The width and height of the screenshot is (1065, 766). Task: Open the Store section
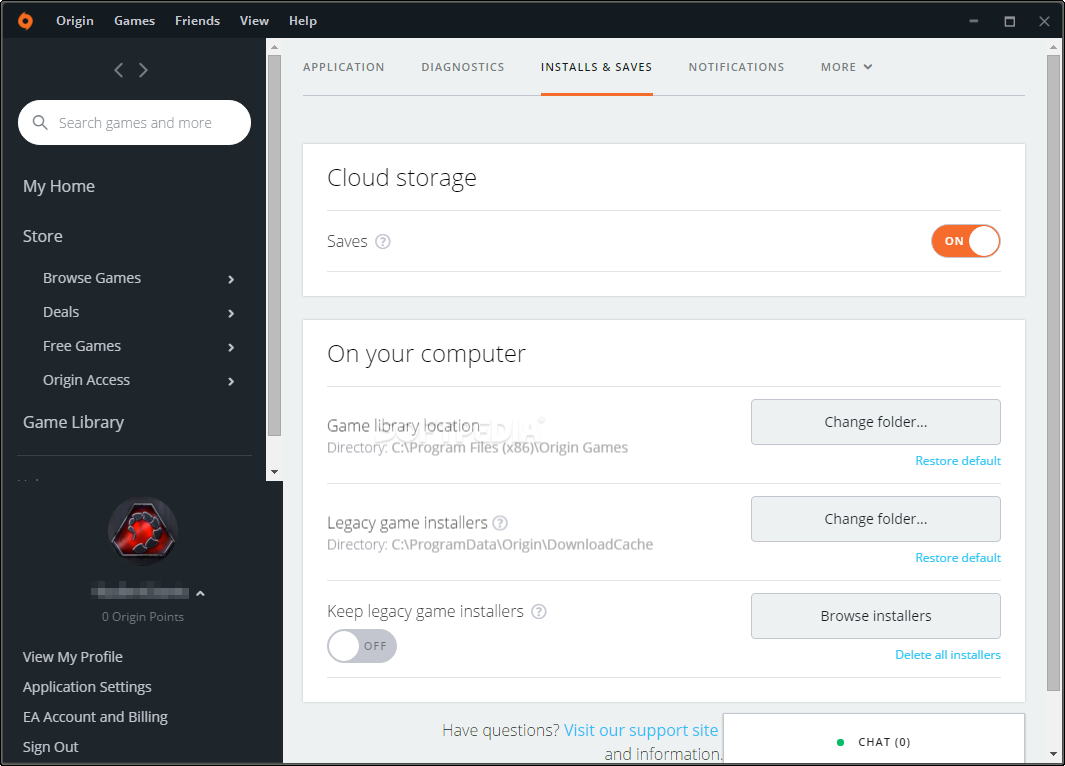coord(43,236)
